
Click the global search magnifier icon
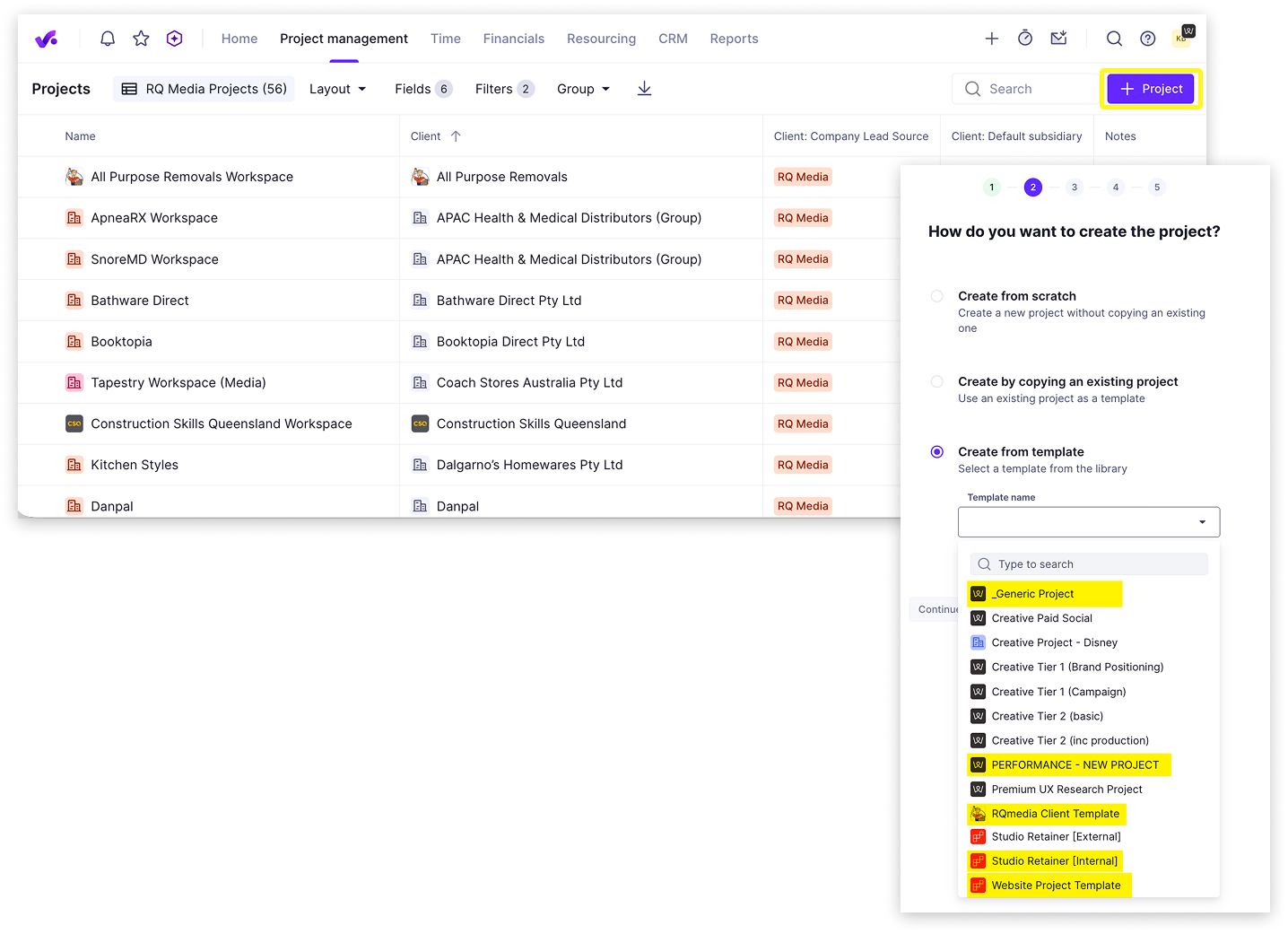tap(1114, 39)
